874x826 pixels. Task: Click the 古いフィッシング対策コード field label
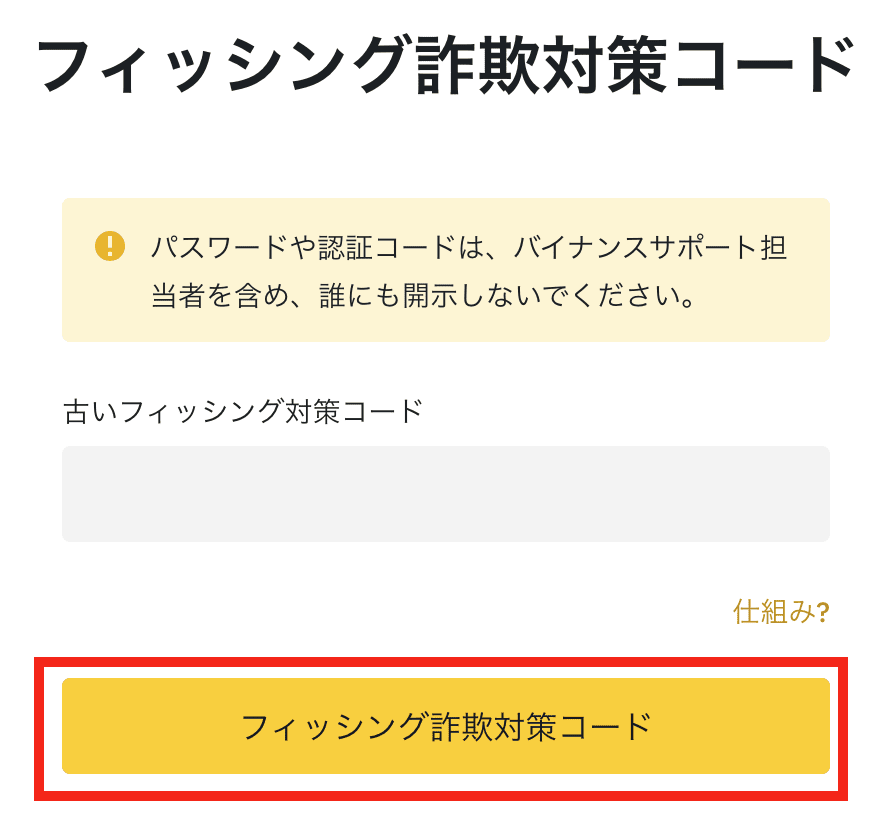click(x=243, y=411)
